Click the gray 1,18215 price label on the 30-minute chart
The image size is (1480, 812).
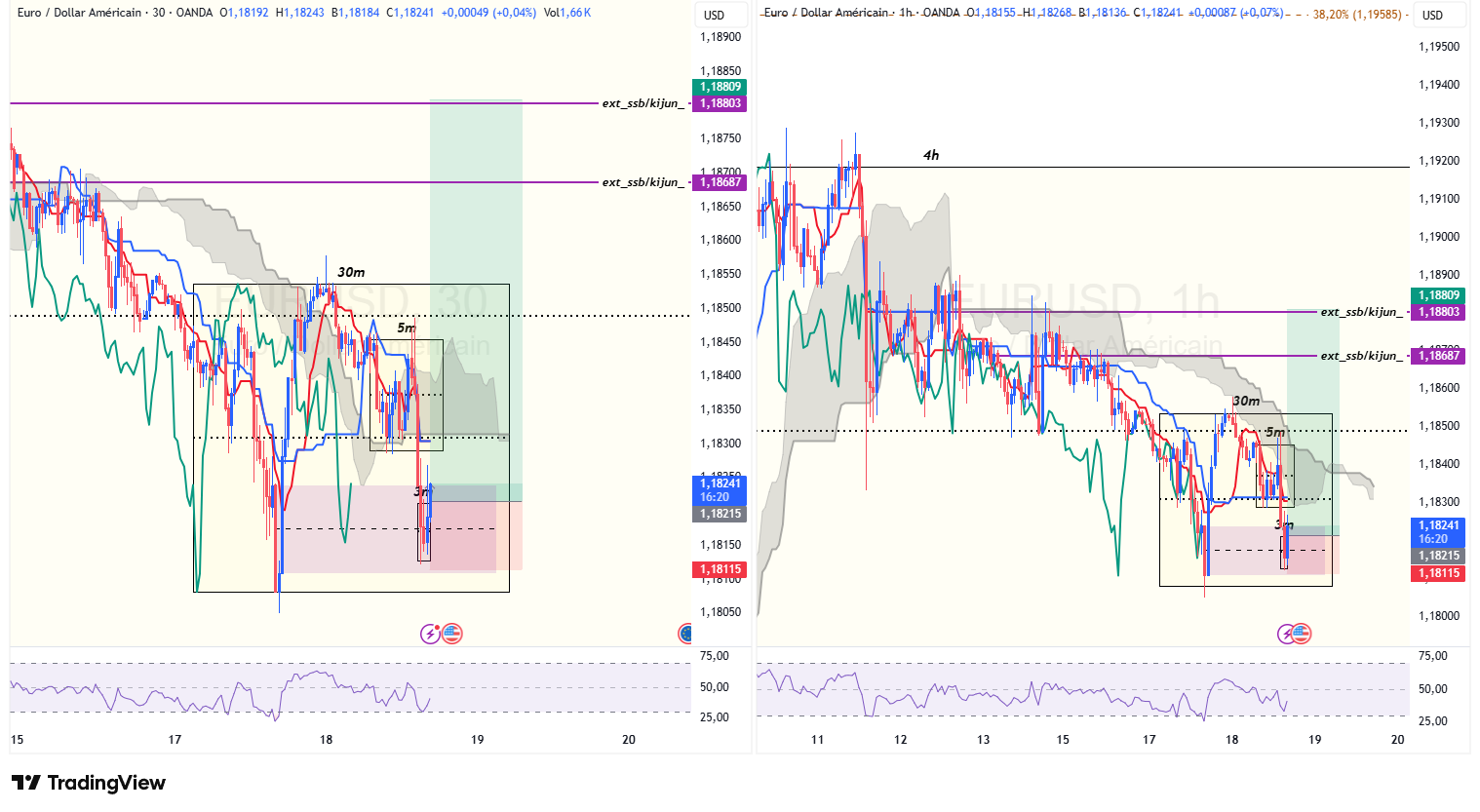[x=721, y=514]
